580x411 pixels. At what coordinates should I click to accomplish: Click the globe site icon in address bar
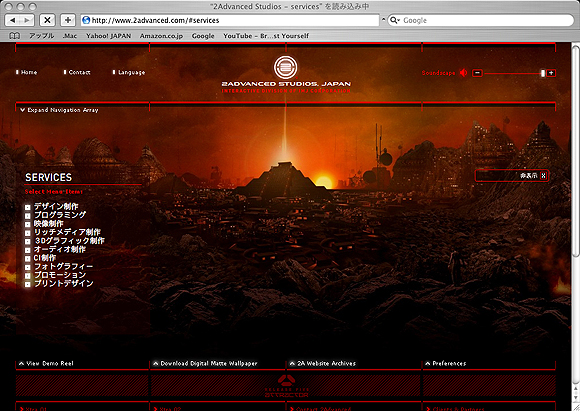[x=86, y=20]
